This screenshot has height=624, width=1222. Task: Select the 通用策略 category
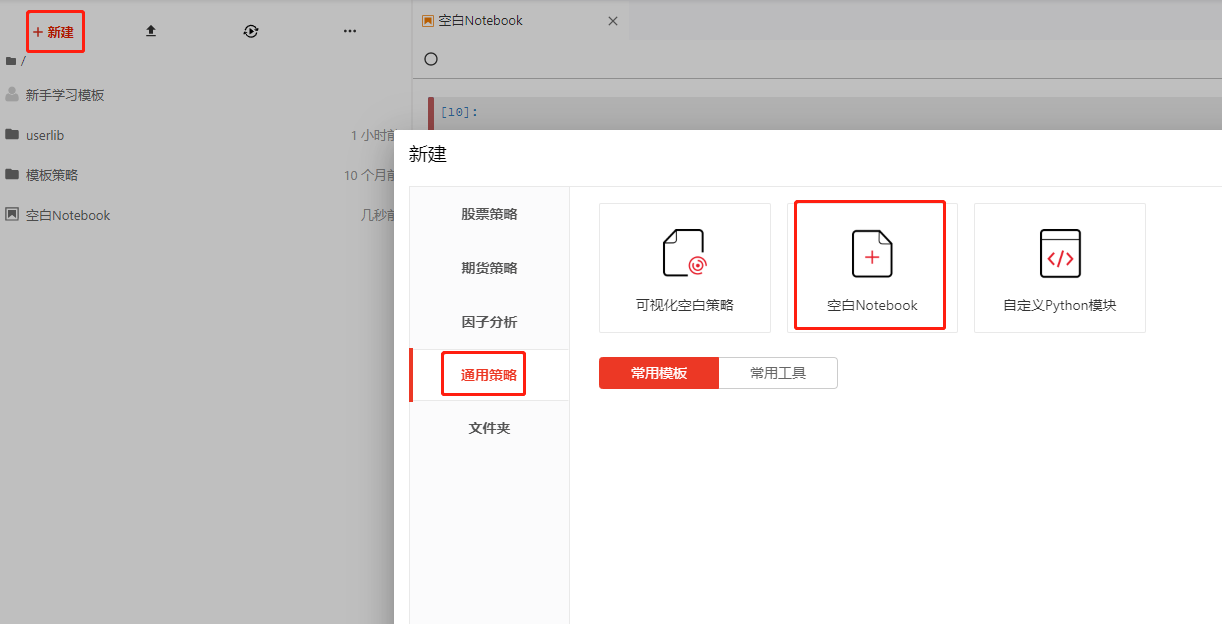click(x=483, y=373)
